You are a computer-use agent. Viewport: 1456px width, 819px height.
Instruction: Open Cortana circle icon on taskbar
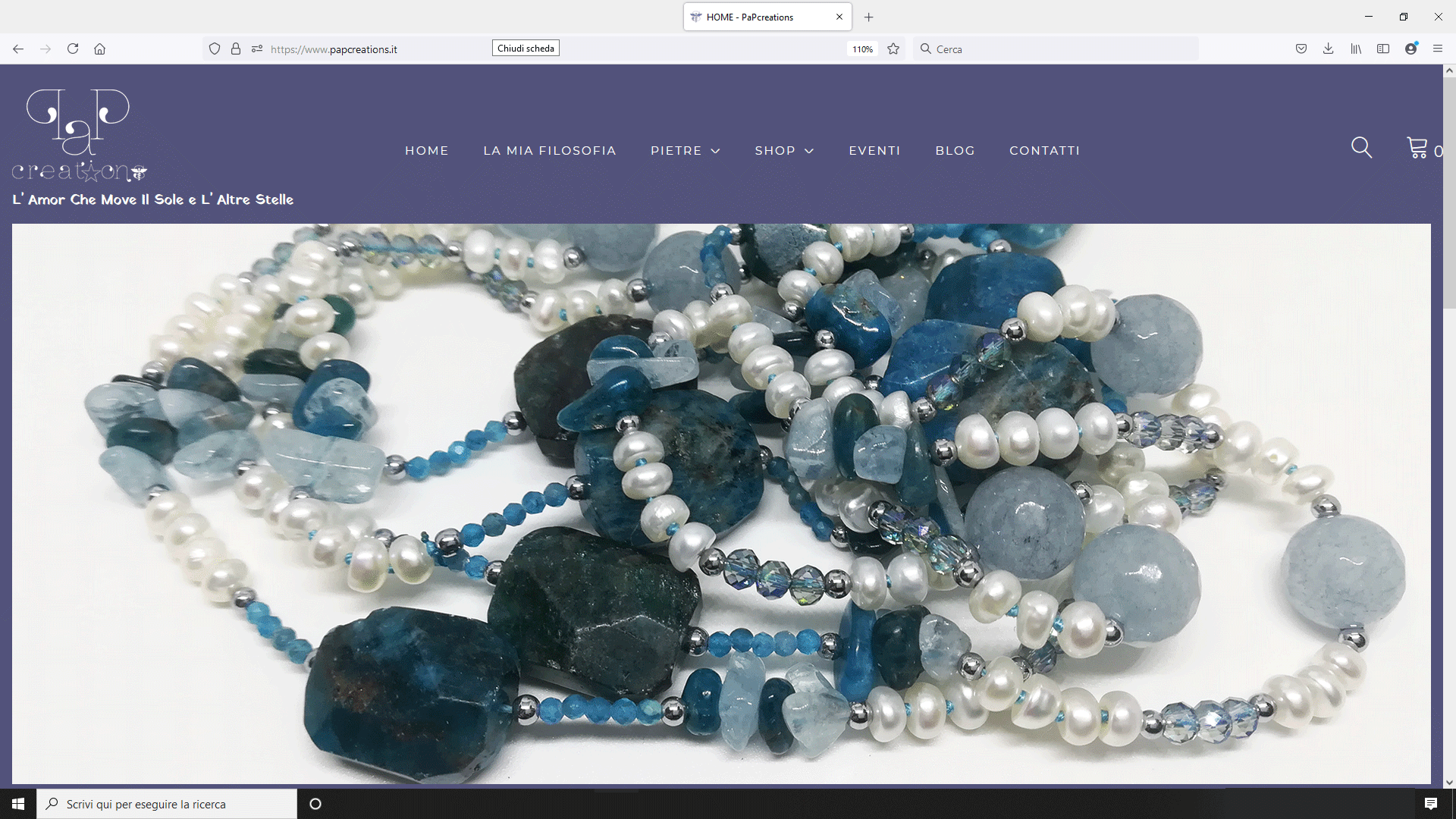click(x=315, y=804)
